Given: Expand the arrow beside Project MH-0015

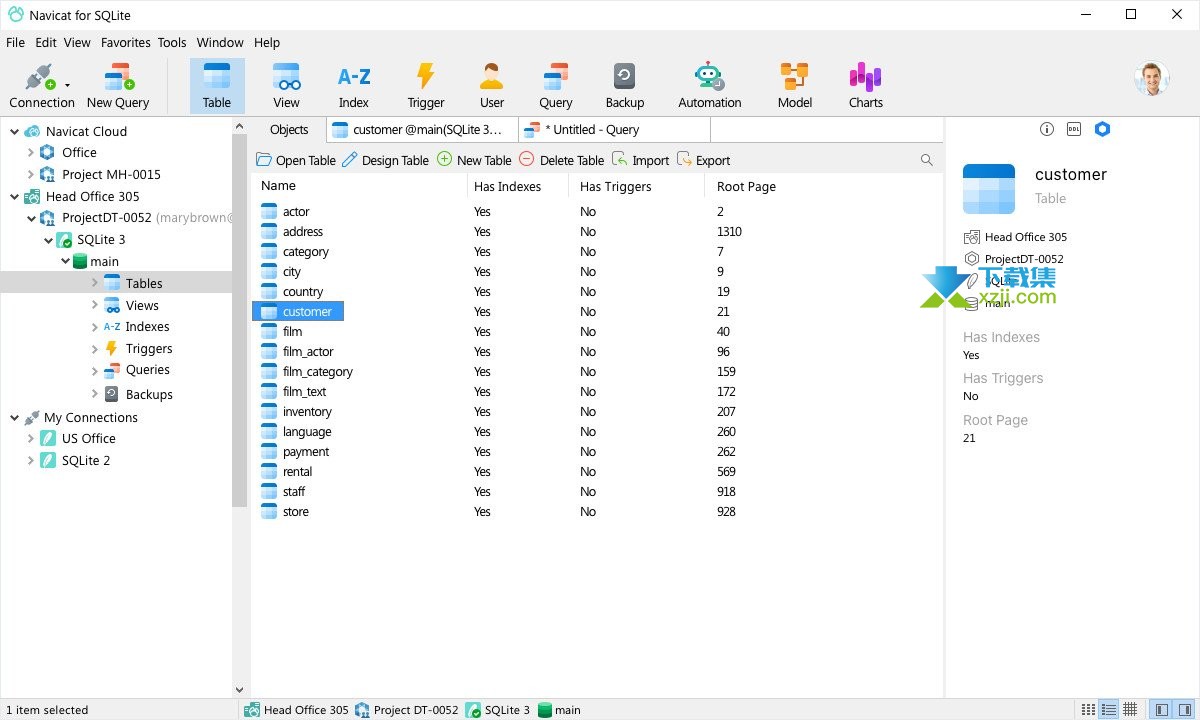Looking at the screenshot, I should click(x=31, y=174).
